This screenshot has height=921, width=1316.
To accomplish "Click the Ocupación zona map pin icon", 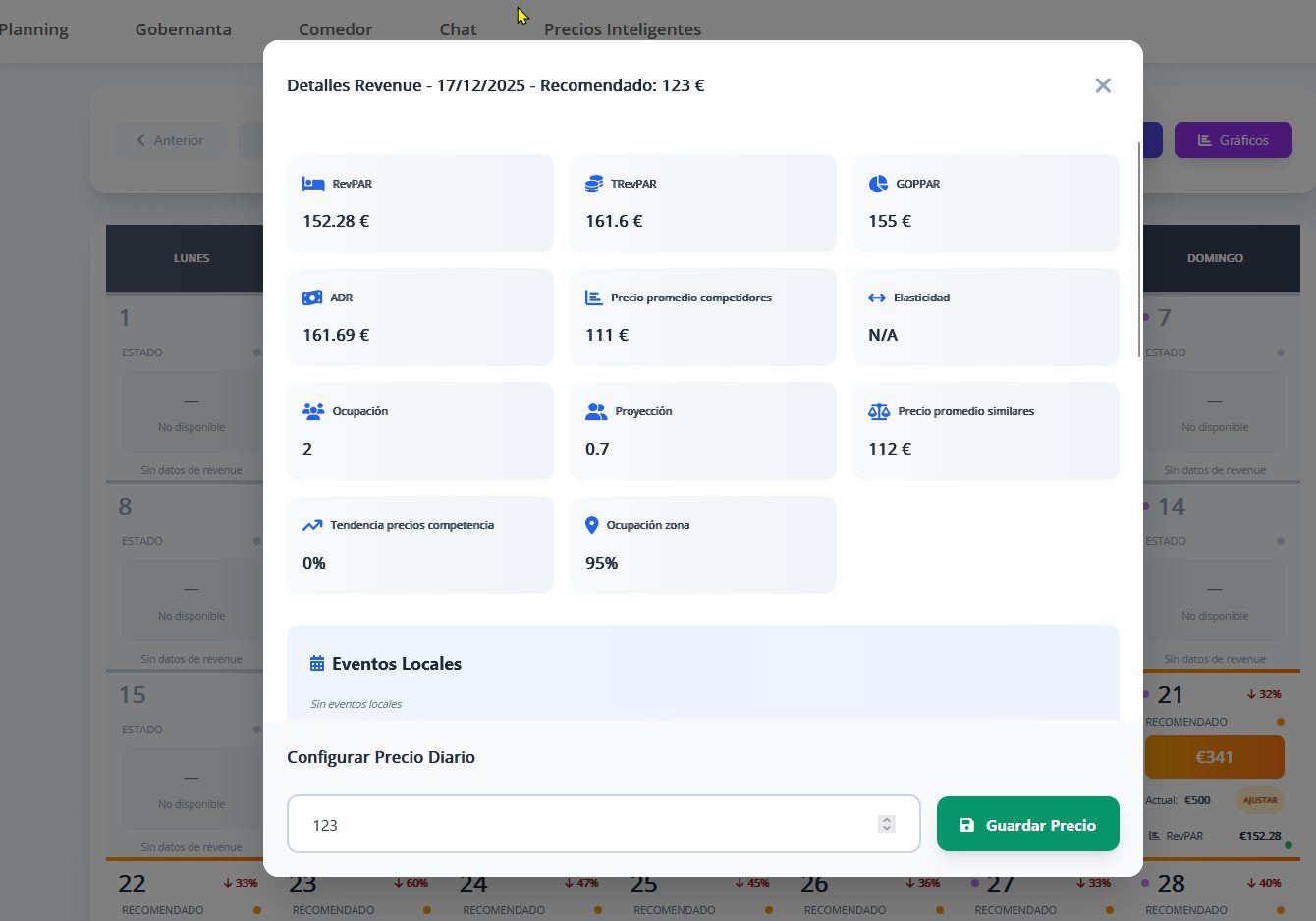I will (591, 525).
